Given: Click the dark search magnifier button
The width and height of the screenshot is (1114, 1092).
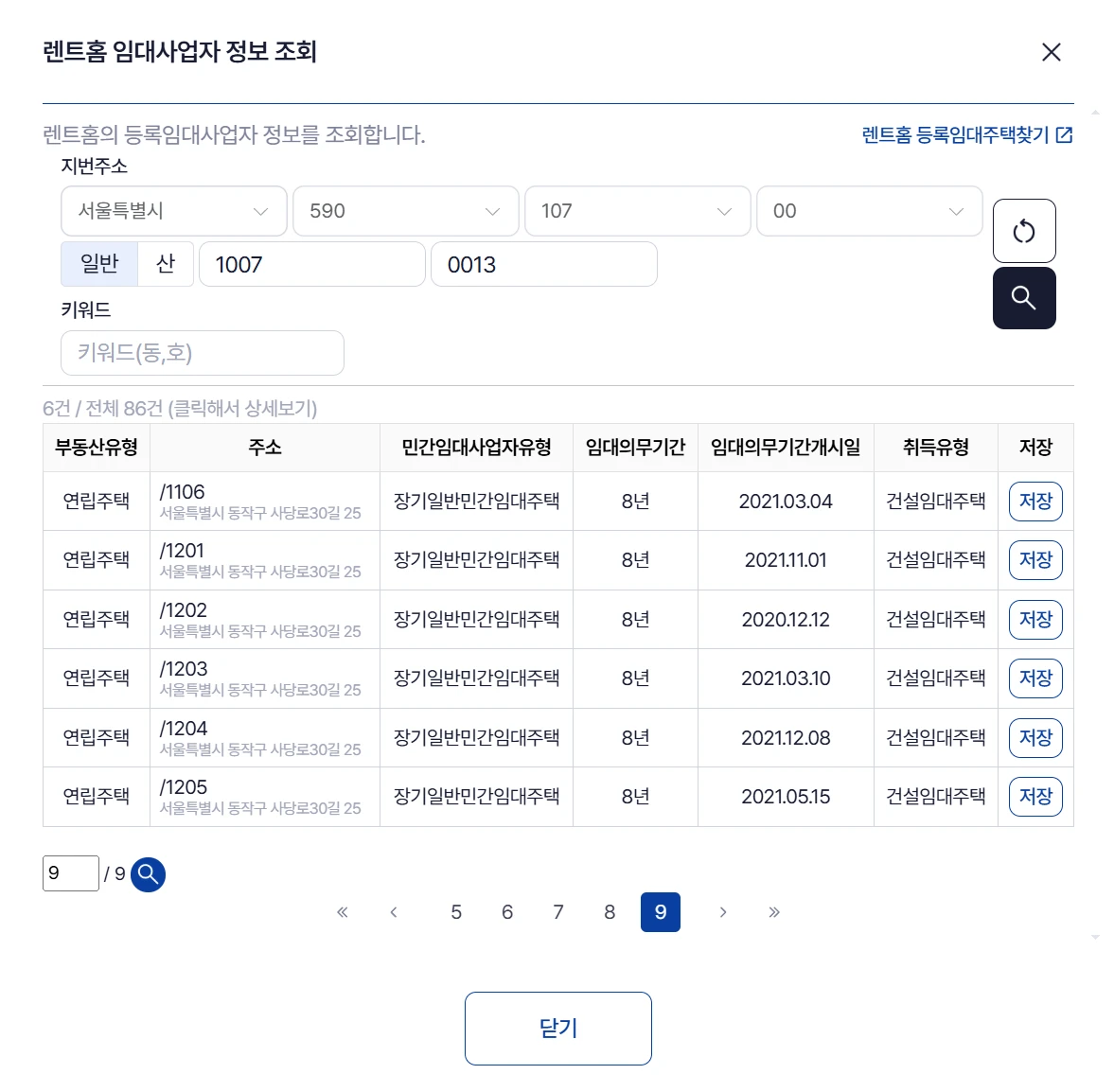Looking at the screenshot, I should pos(1024,298).
